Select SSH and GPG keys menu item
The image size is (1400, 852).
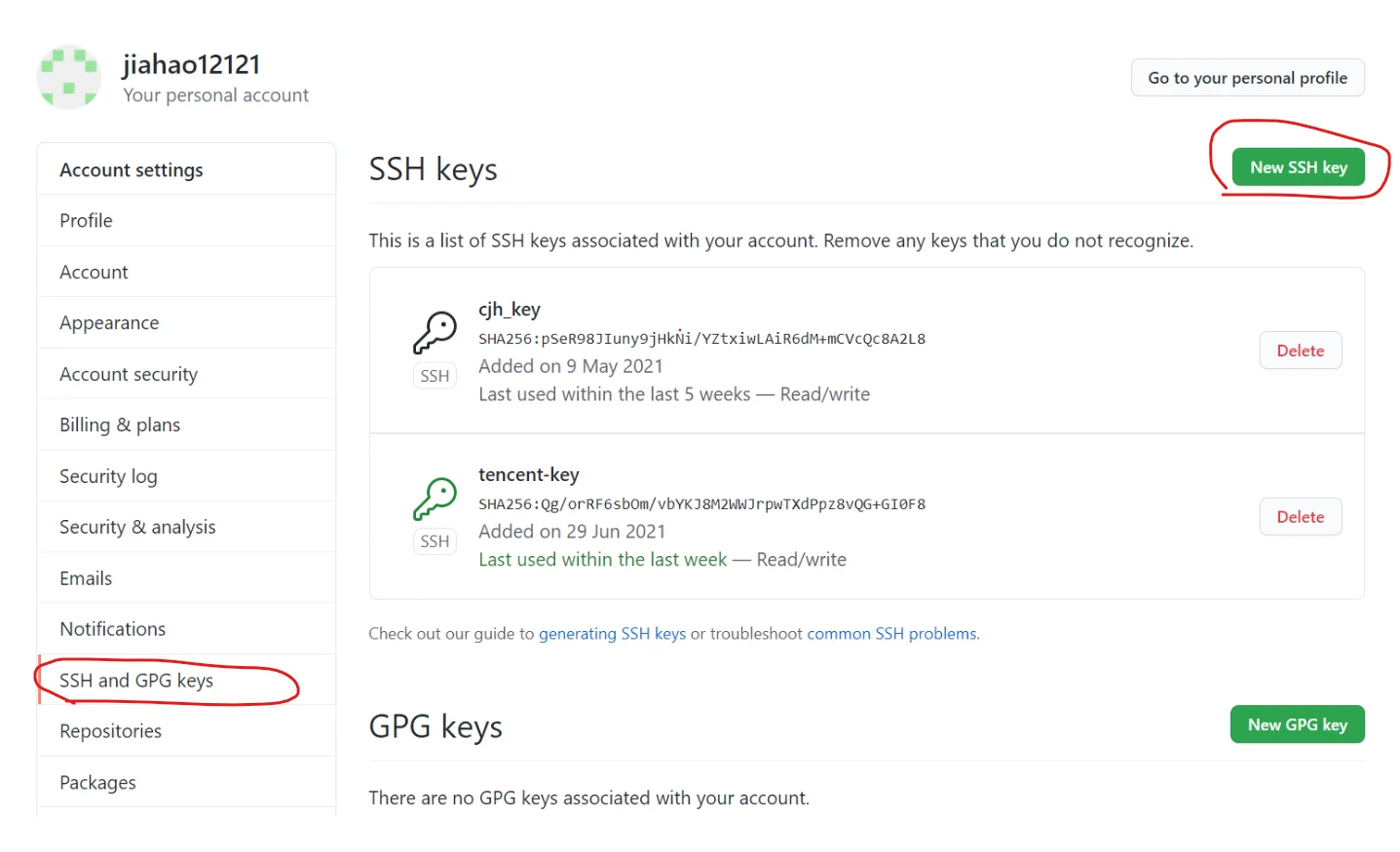[x=136, y=681]
